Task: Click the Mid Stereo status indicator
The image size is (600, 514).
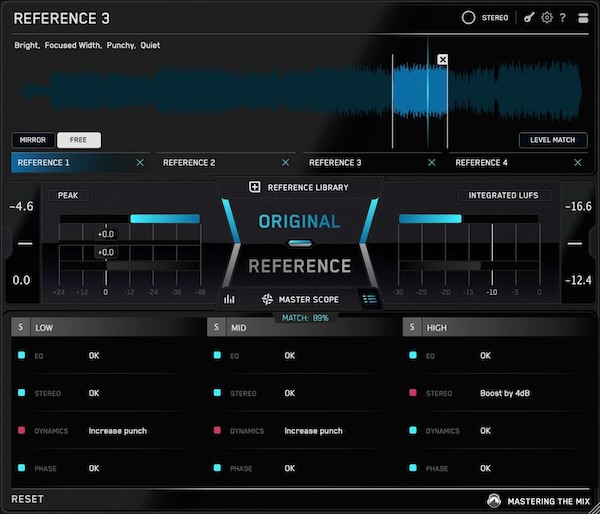Action: click(217, 393)
